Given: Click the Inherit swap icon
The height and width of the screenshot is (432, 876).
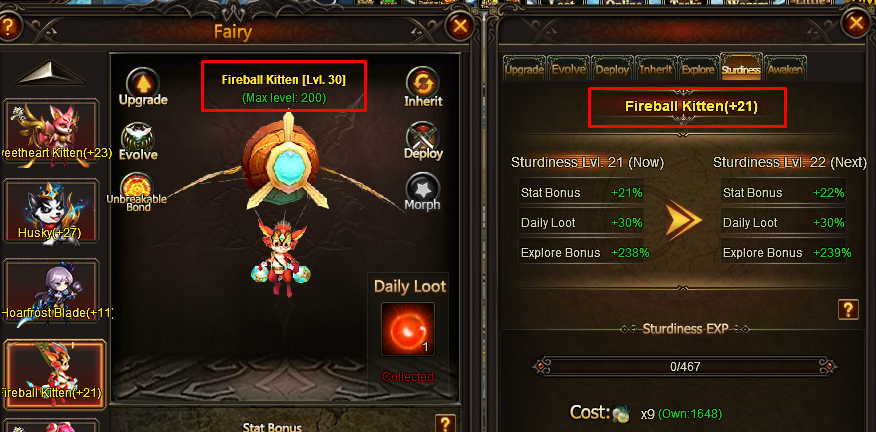Looking at the screenshot, I should [x=422, y=84].
